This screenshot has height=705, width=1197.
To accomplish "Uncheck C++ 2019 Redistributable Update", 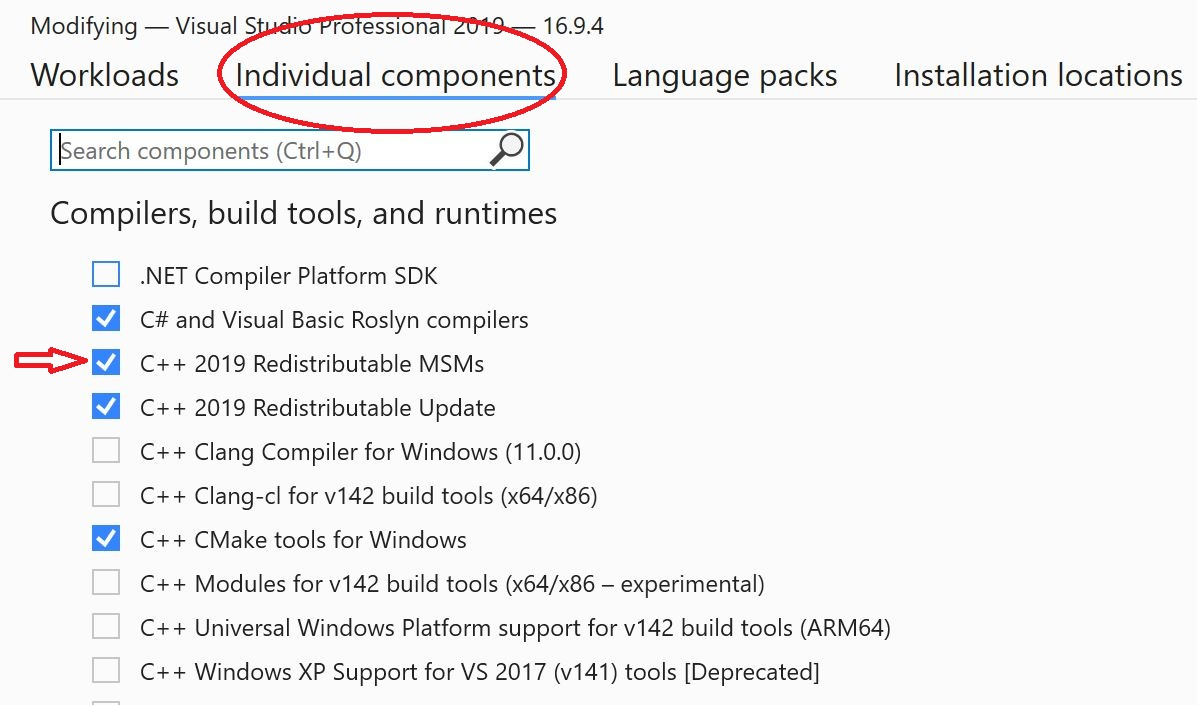I will tap(106, 407).
